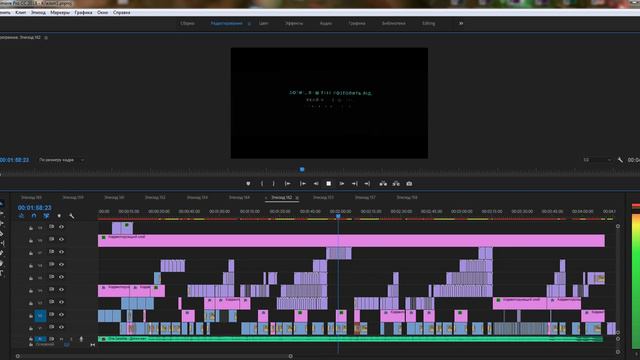This screenshot has width=640, height=360.
Task: Click the active Эпизод 162 timeline tab
Action: [282, 198]
